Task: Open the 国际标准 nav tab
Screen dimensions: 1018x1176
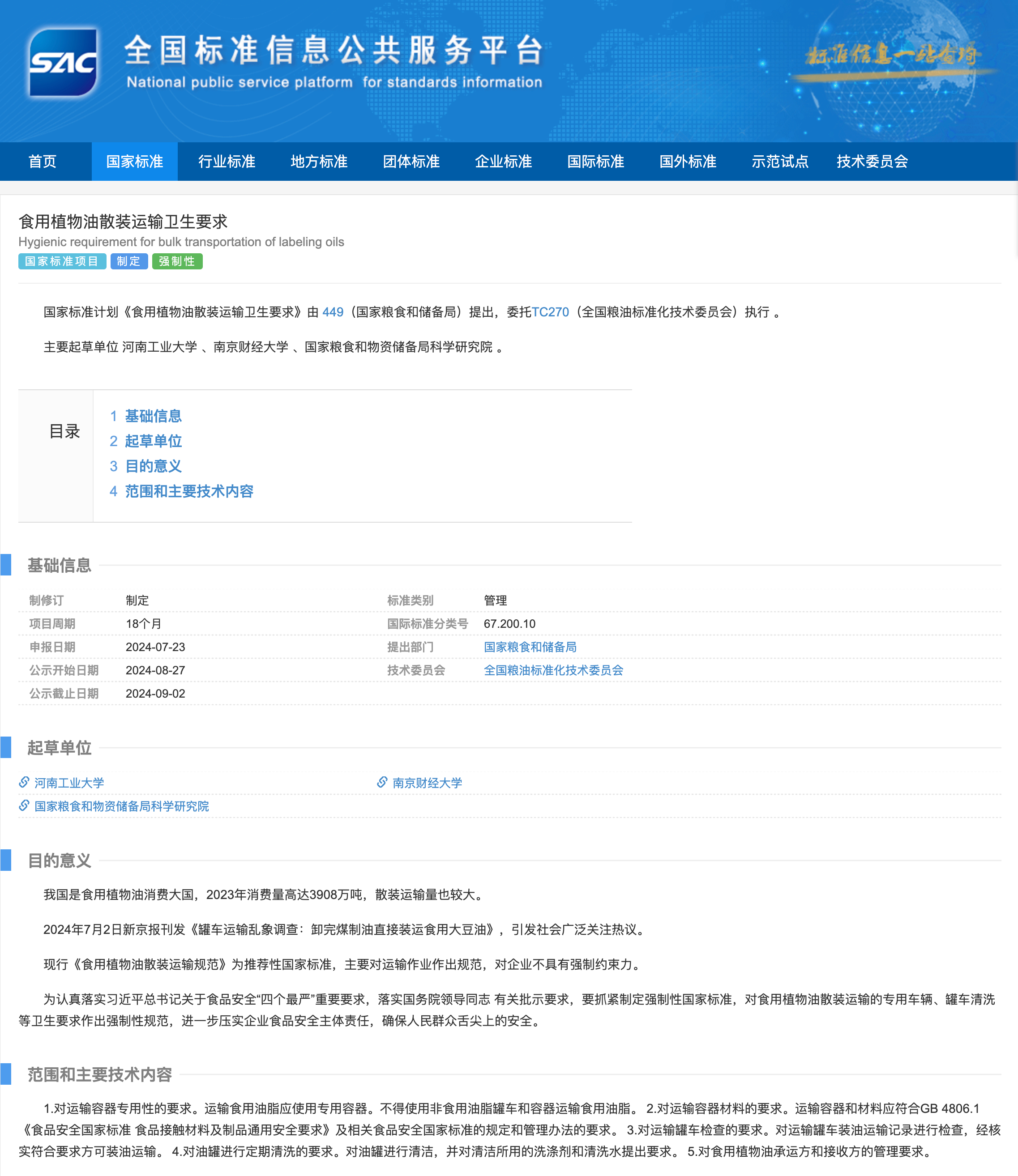Action: (x=595, y=161)
